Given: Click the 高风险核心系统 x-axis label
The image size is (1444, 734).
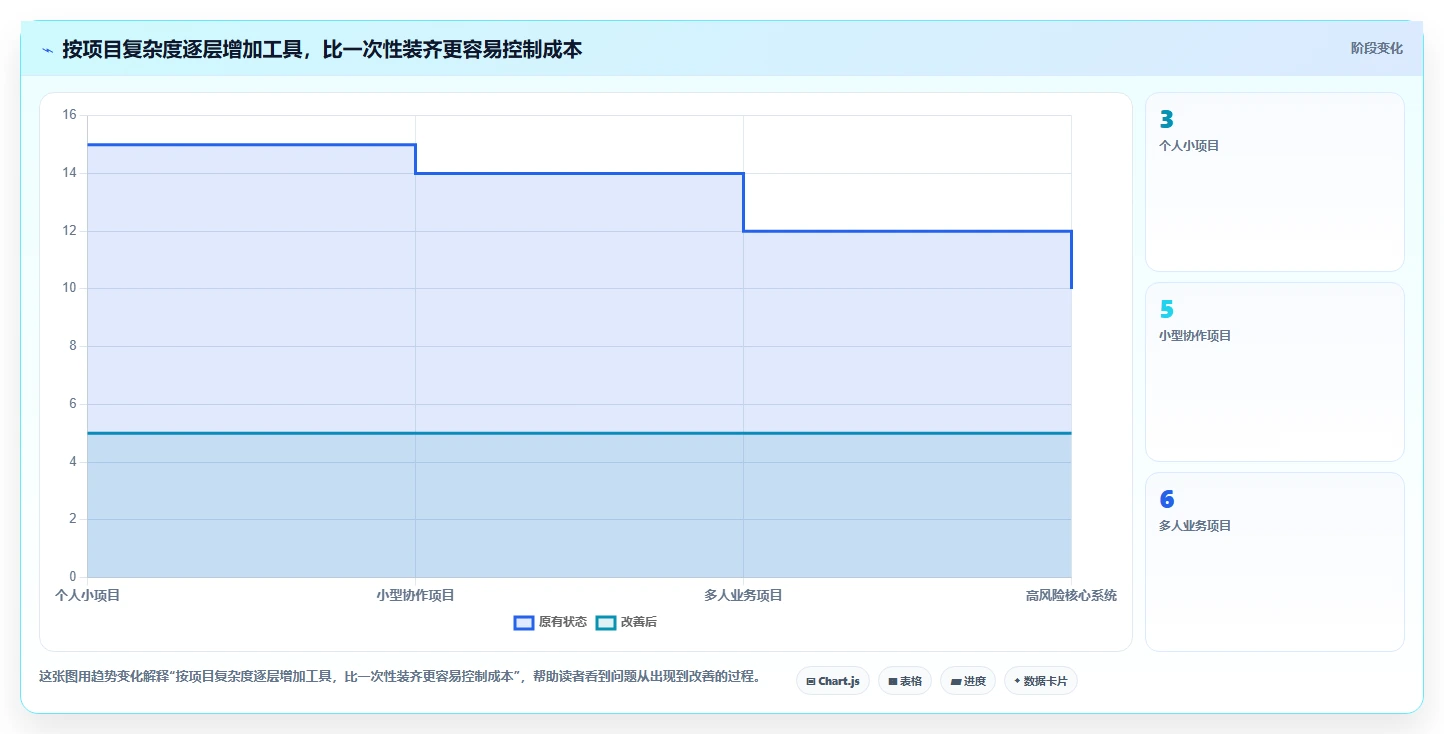Looking at the screenshot, I should pyautogui.click(x=1071, y=595).
